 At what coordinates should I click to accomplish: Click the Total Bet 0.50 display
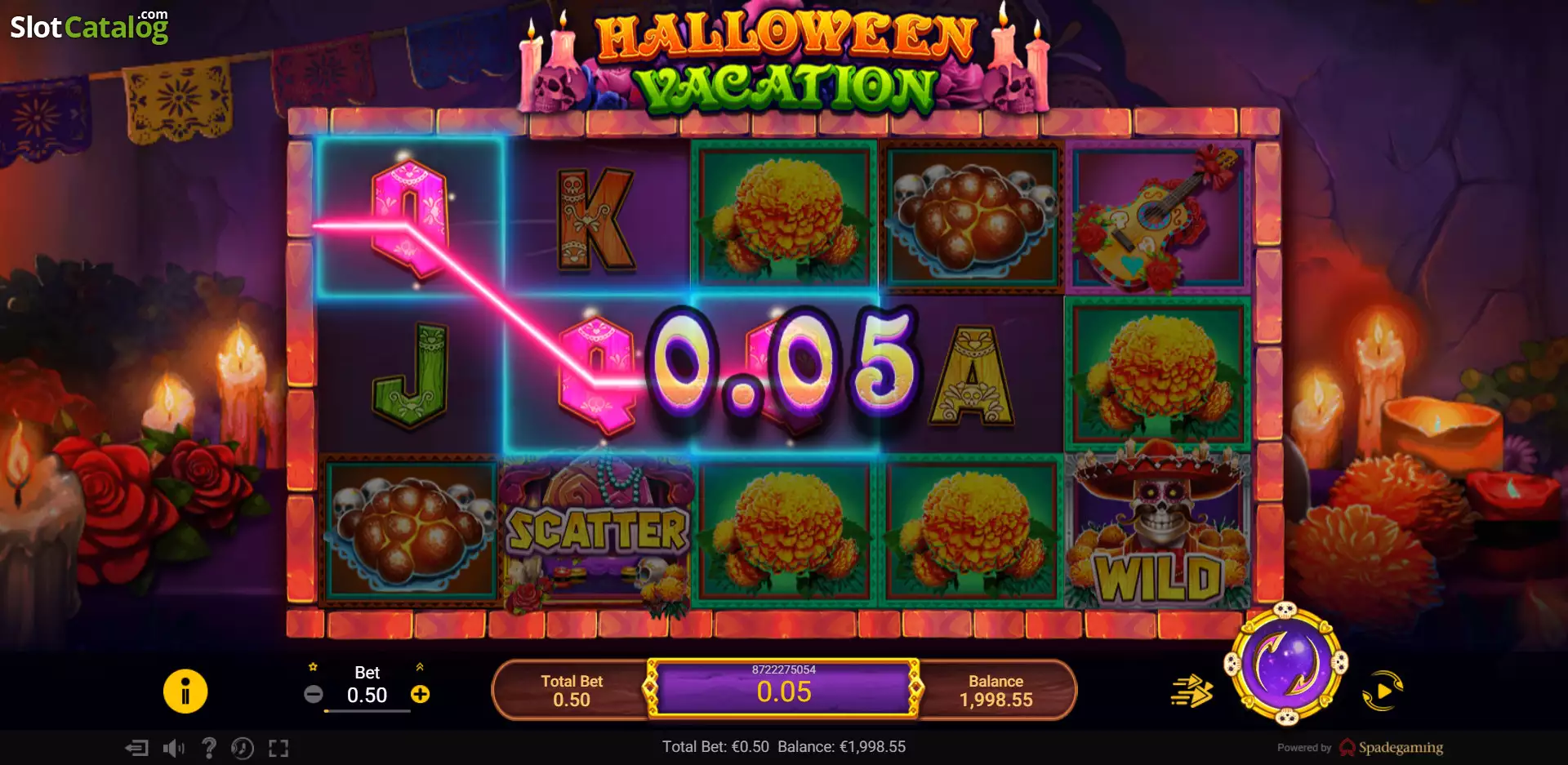tap(572, 691)
